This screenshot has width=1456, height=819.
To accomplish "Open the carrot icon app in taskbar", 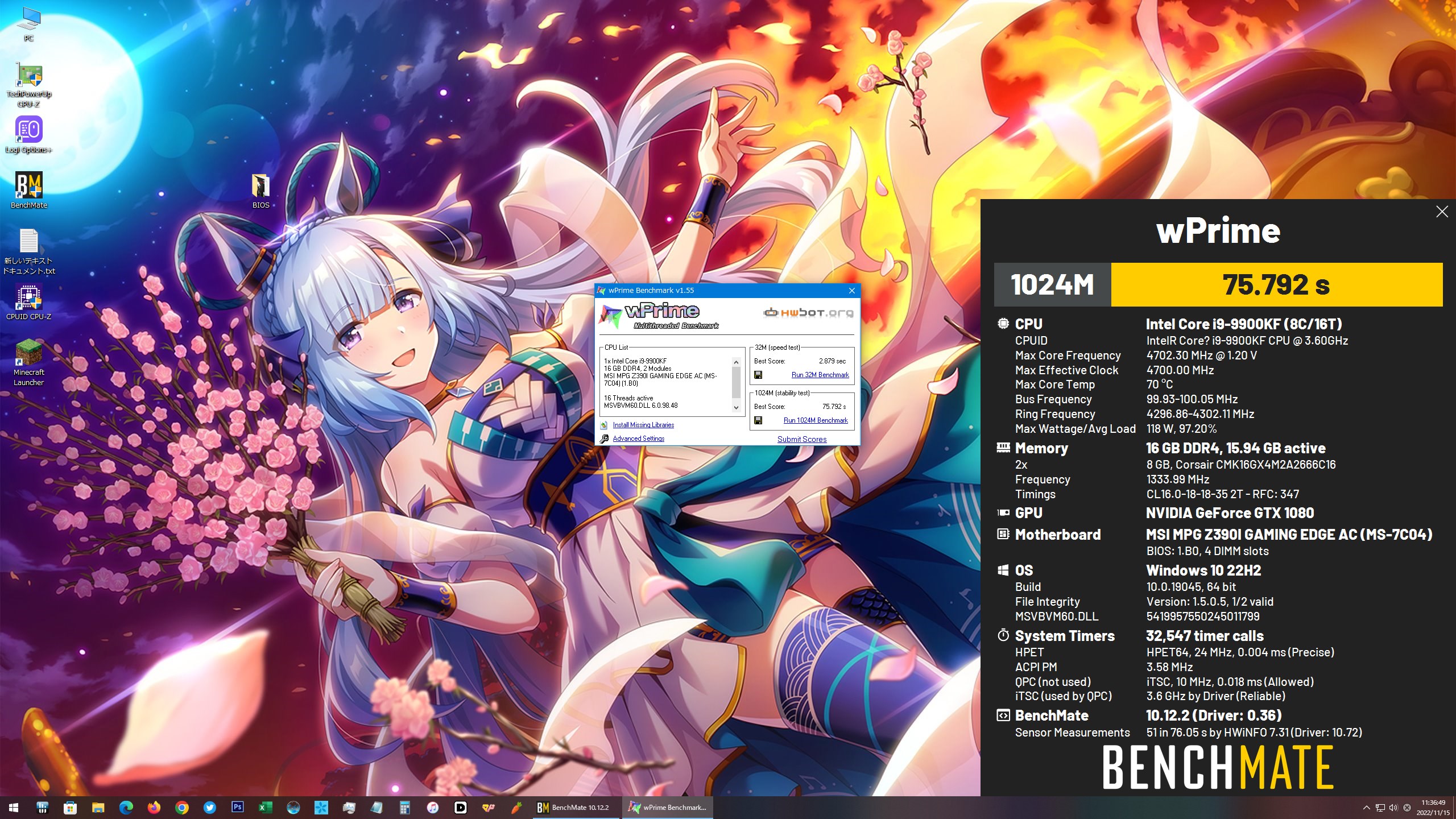I will click(x=516, y=808).
